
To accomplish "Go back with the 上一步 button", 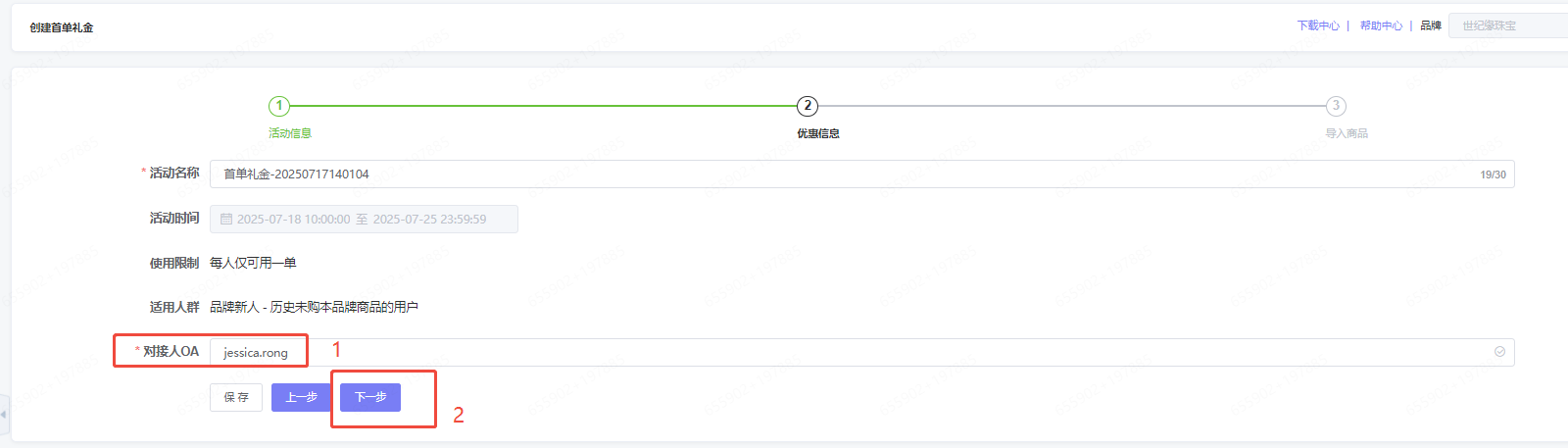I will click(301, 397).
